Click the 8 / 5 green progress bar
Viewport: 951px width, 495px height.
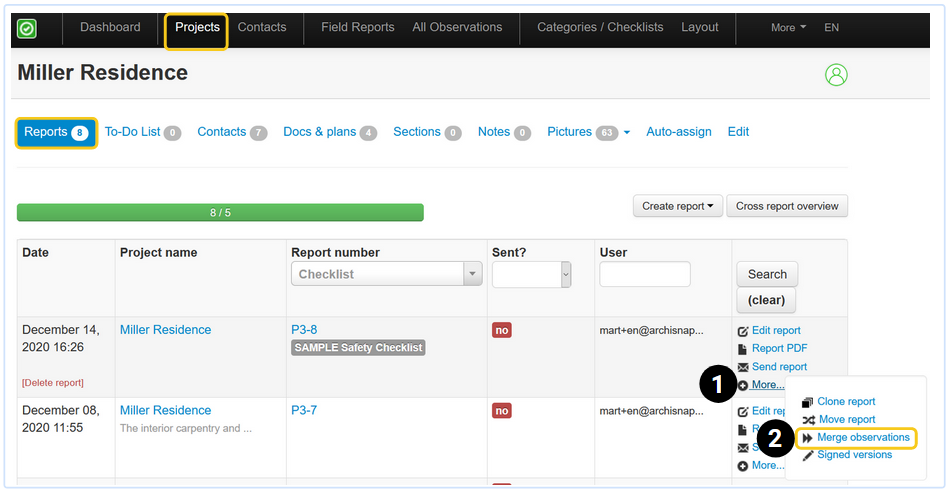(220, 213)
